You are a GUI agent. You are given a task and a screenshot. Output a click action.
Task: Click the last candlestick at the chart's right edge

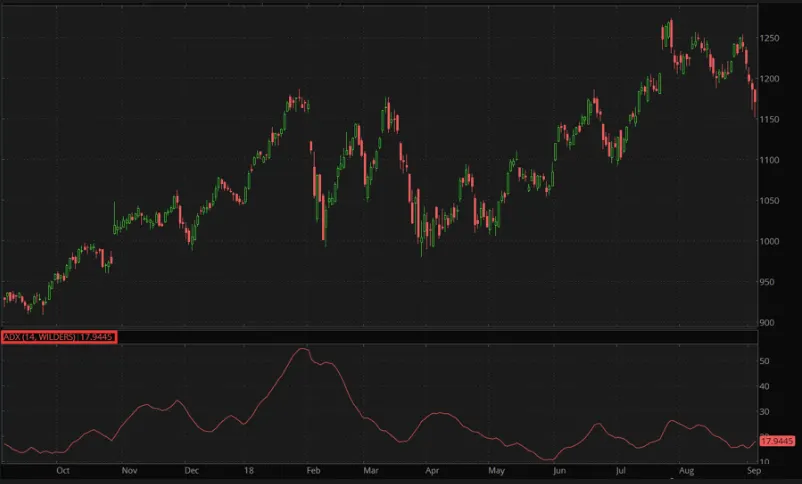point(755,100)
